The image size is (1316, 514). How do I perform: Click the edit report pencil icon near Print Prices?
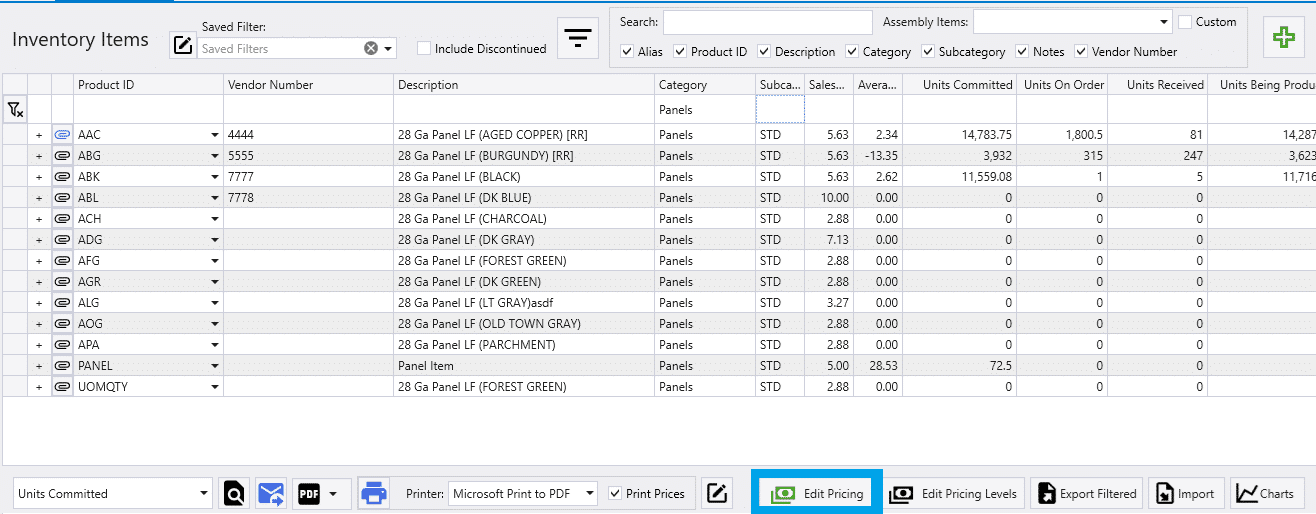pos(716,493)
